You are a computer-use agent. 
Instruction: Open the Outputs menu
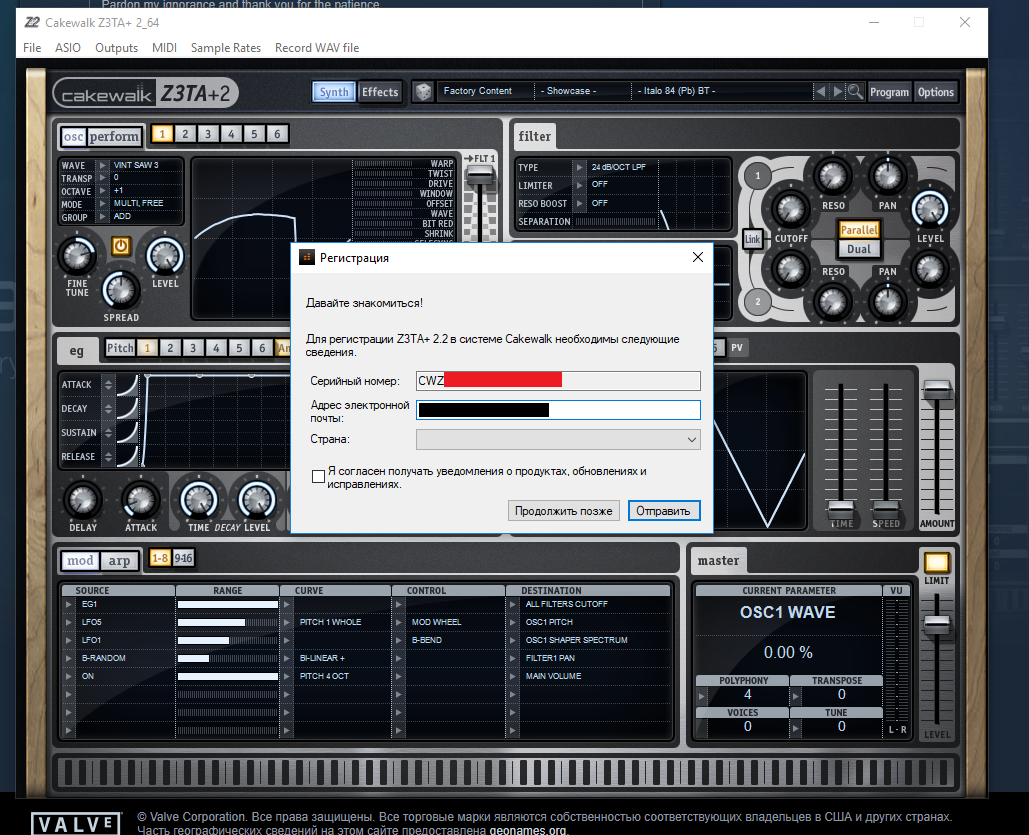point(116,48)
